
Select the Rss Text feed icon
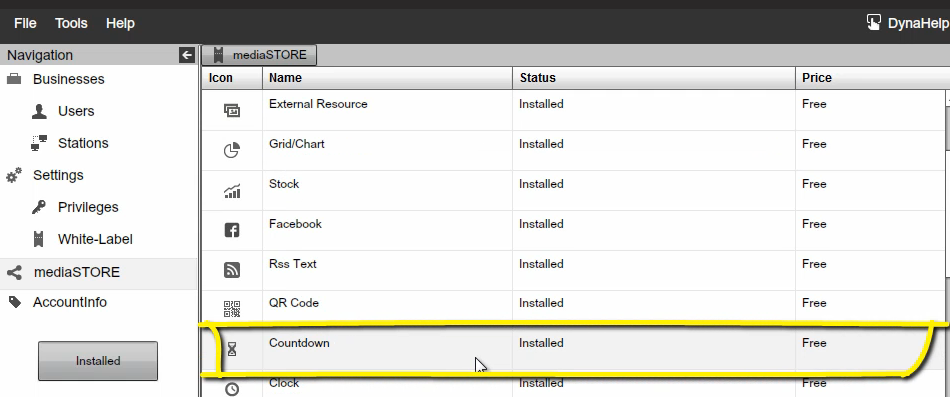[x=232, y=270]
